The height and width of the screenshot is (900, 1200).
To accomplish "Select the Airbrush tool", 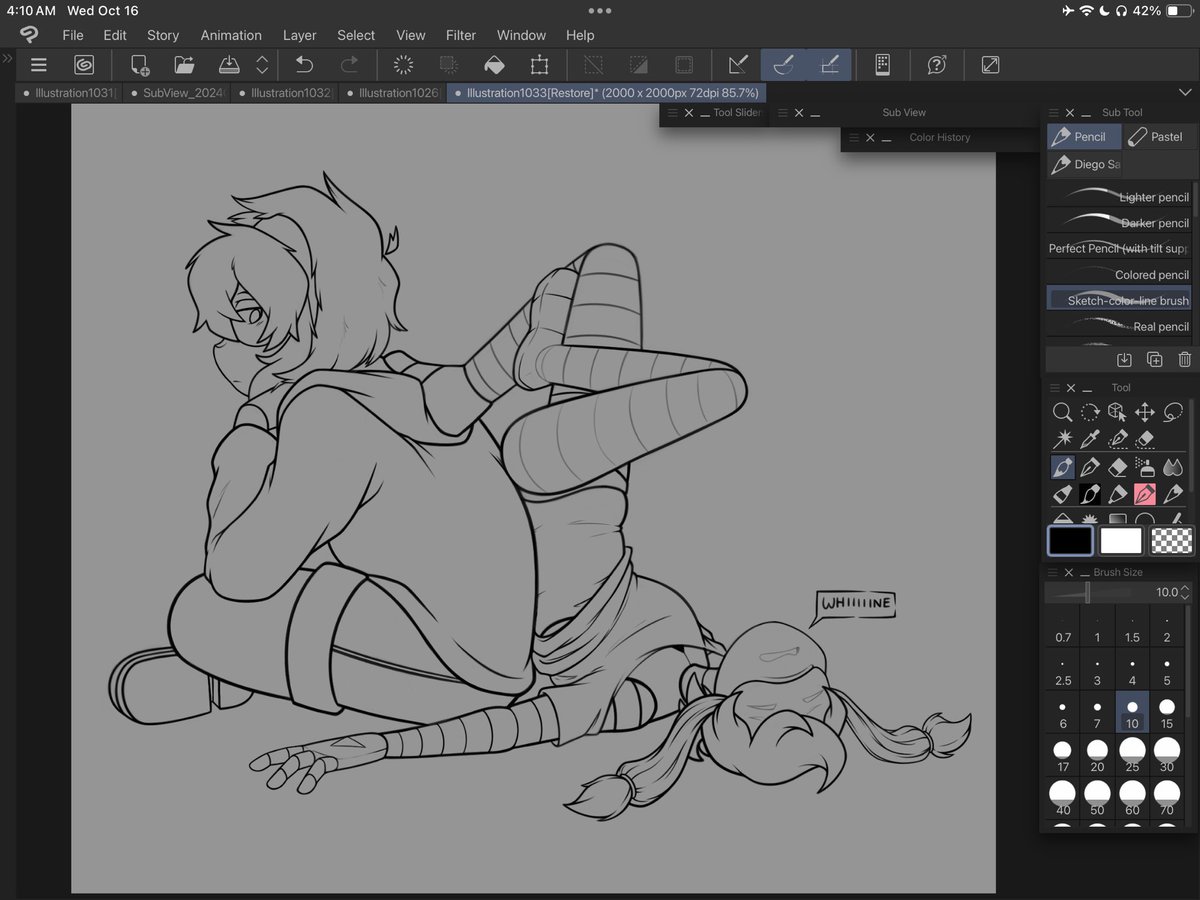I will click(x=1145, y=467).
